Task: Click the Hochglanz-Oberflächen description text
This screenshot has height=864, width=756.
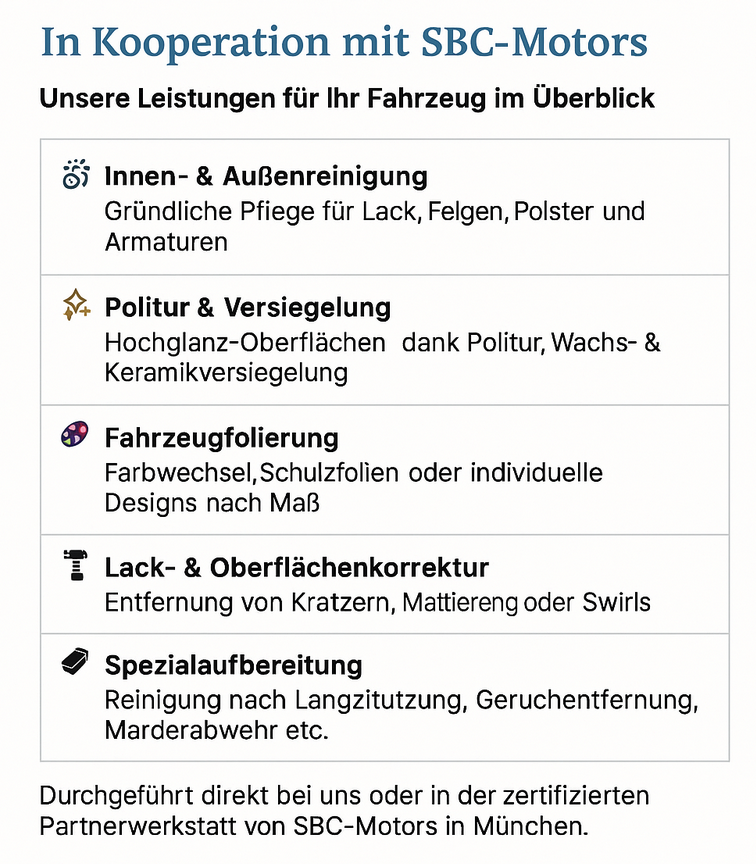Action: pos(382,357)
